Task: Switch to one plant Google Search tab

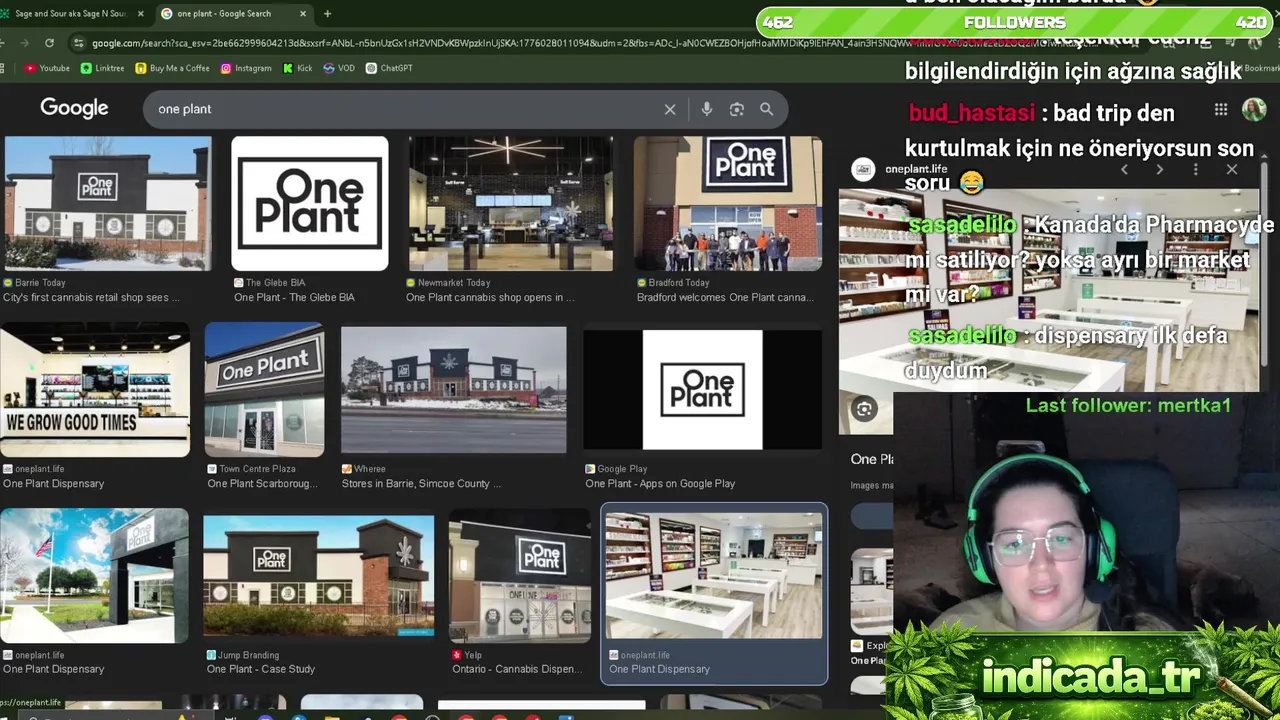Action: [x=233, y=13]
